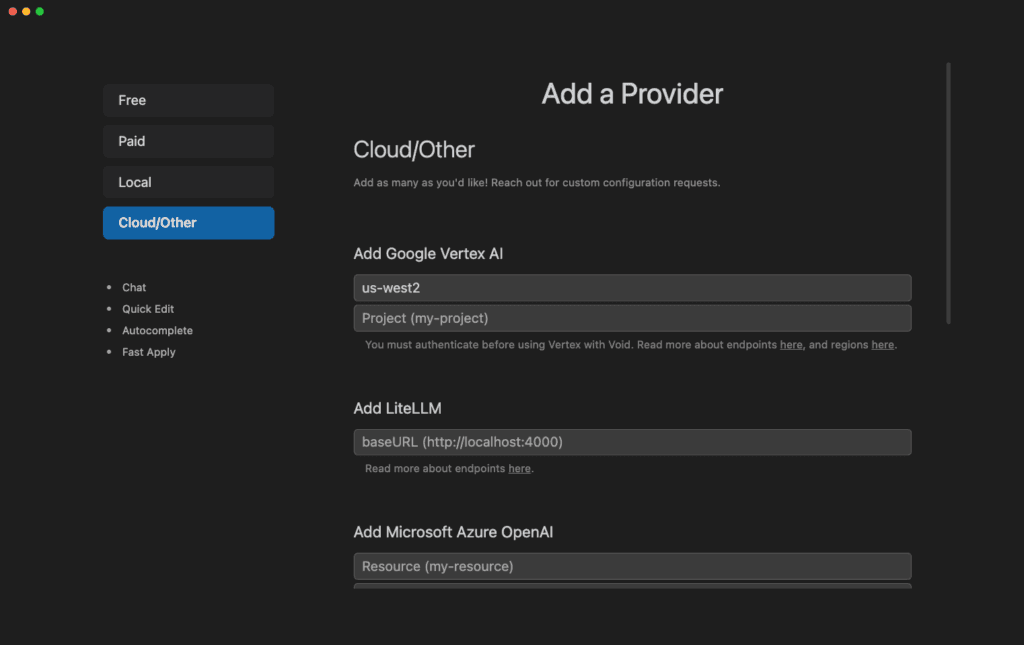
Task: Click the 'Fast Apply' list item
Action: click(149, 352)
